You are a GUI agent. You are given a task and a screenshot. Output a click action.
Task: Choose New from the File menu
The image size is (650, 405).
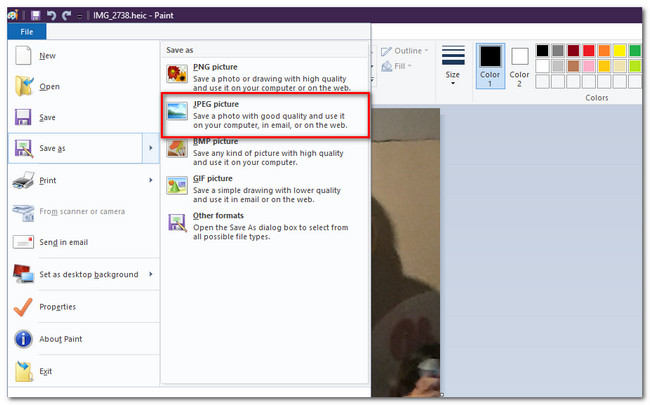[83, 56]
